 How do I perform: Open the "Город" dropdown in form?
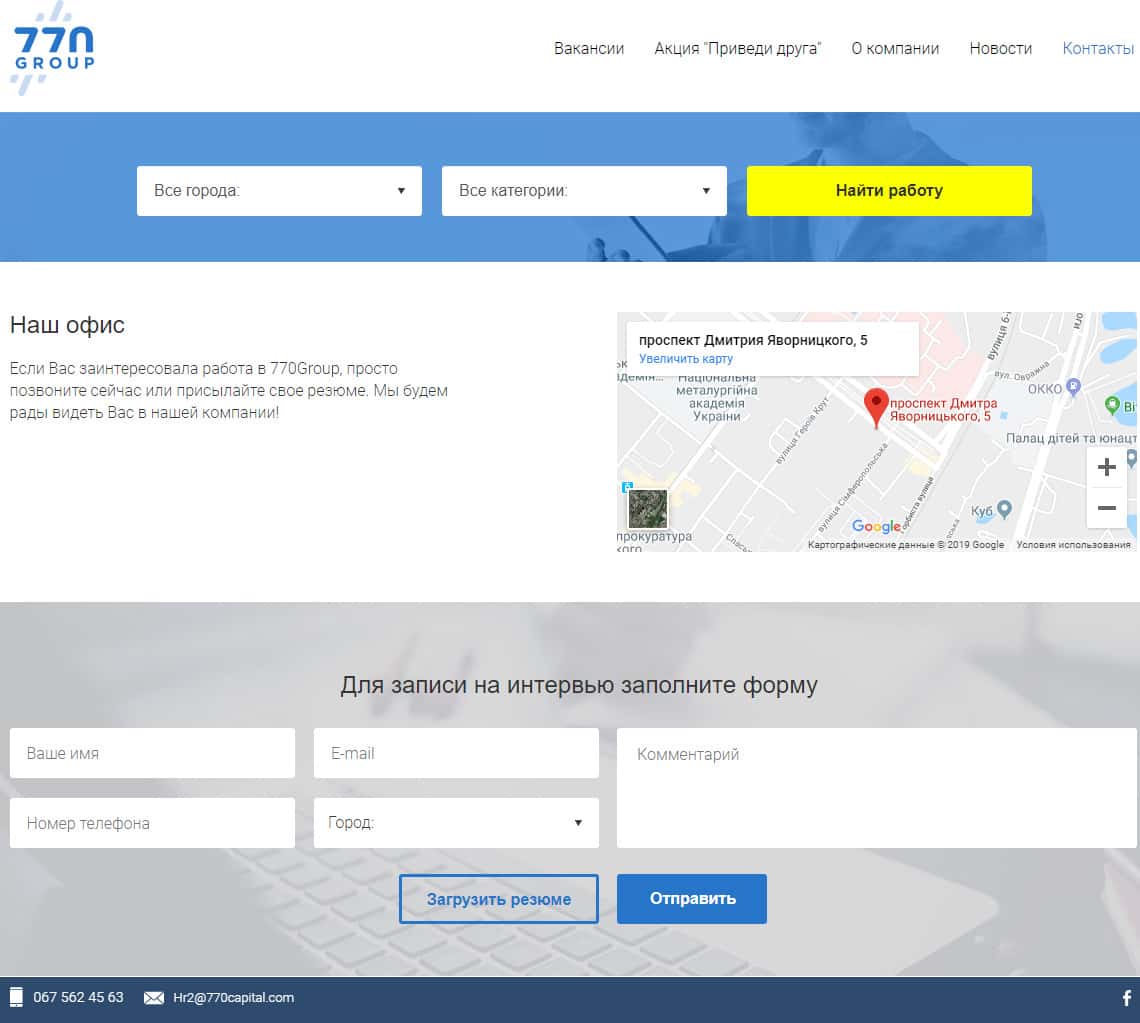coord(456,823)
